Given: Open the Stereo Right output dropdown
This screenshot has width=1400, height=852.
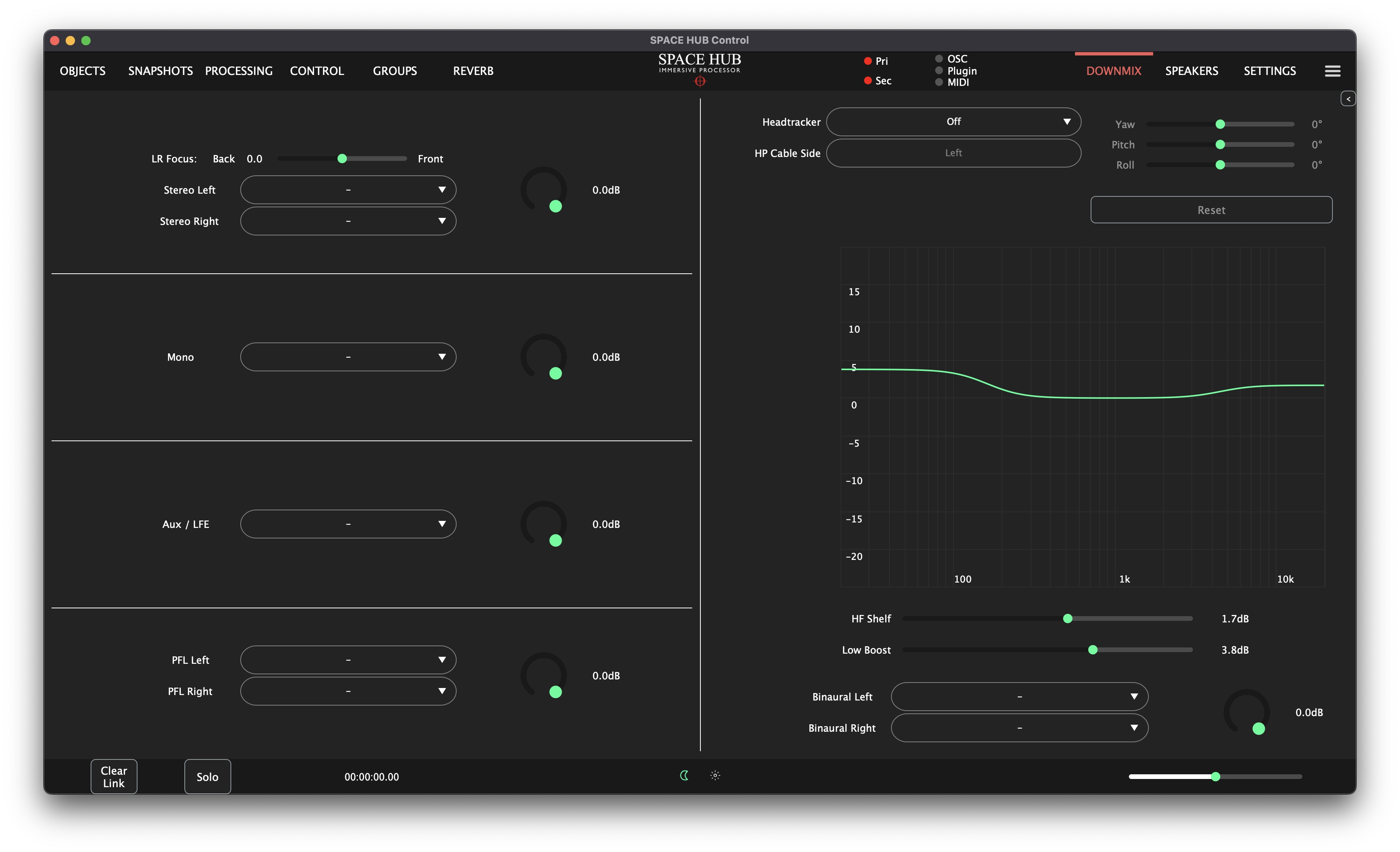Looking at the screenshot, I should click(348, 221).
